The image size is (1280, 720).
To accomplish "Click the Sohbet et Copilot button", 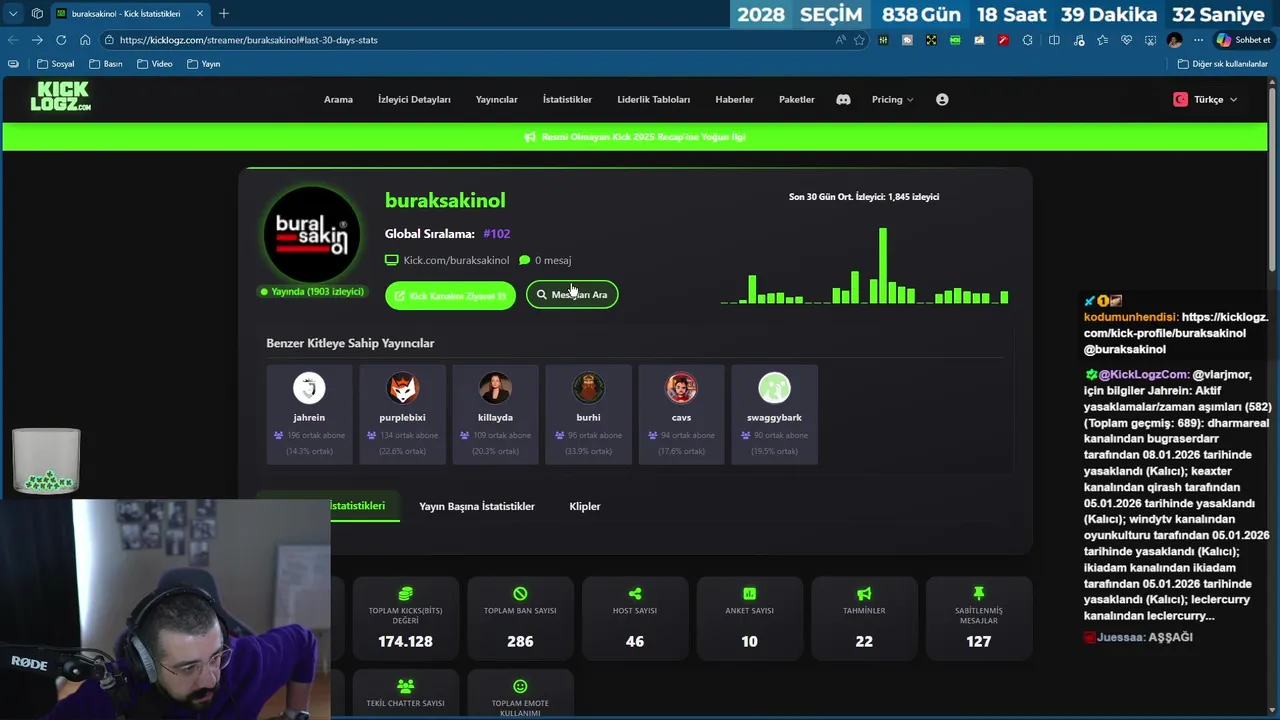I will [x=1242, y=40].
